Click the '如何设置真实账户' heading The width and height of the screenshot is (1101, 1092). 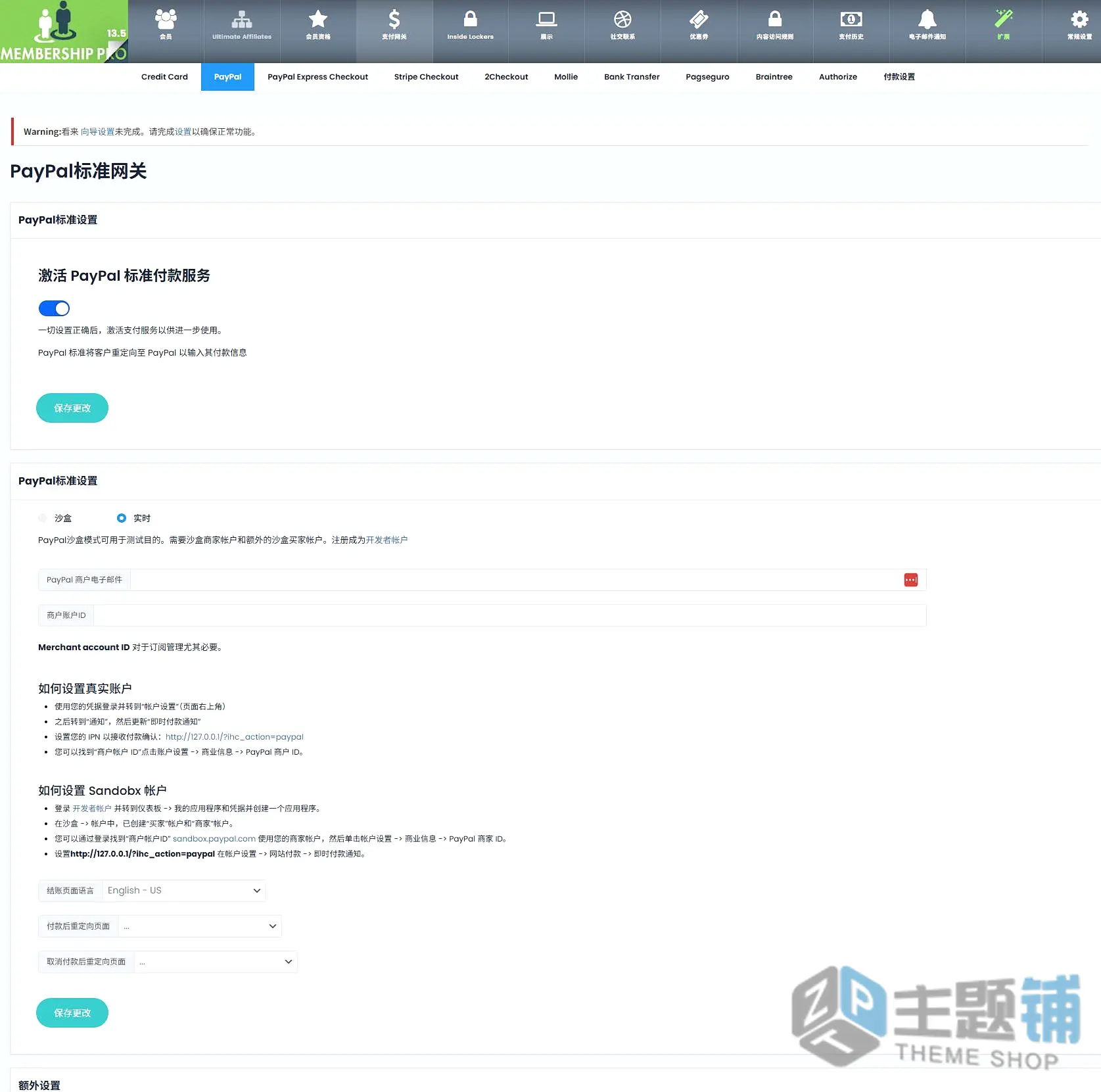pyautogui.click(x=85, y=688)
